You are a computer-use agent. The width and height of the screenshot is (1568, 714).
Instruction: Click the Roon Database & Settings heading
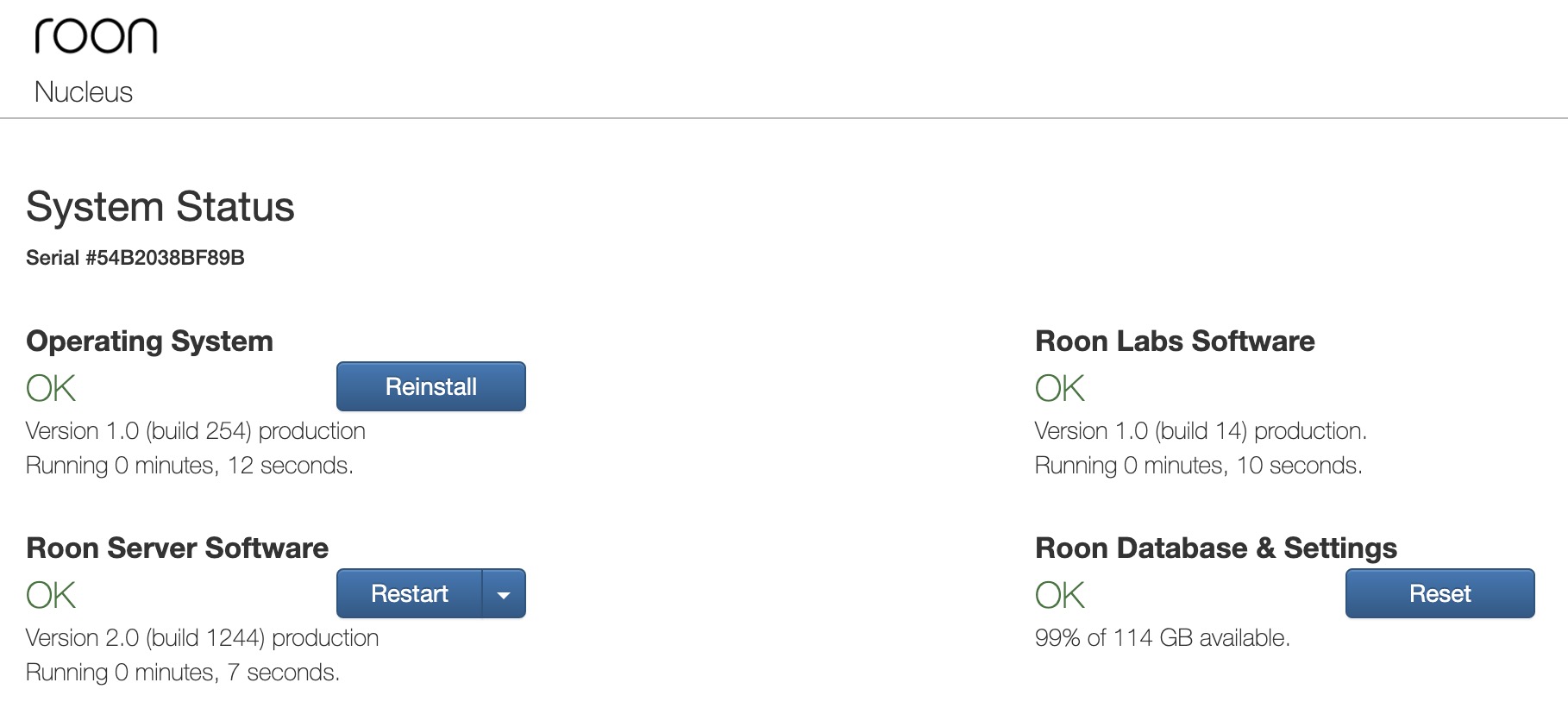pyautogui.click(x=1216, y=548)
